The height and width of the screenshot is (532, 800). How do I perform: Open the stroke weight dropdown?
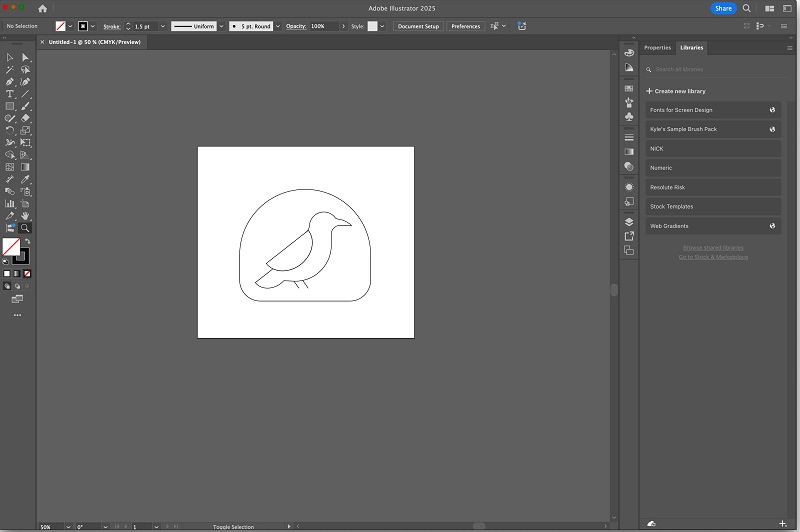(x=162, y=26)
